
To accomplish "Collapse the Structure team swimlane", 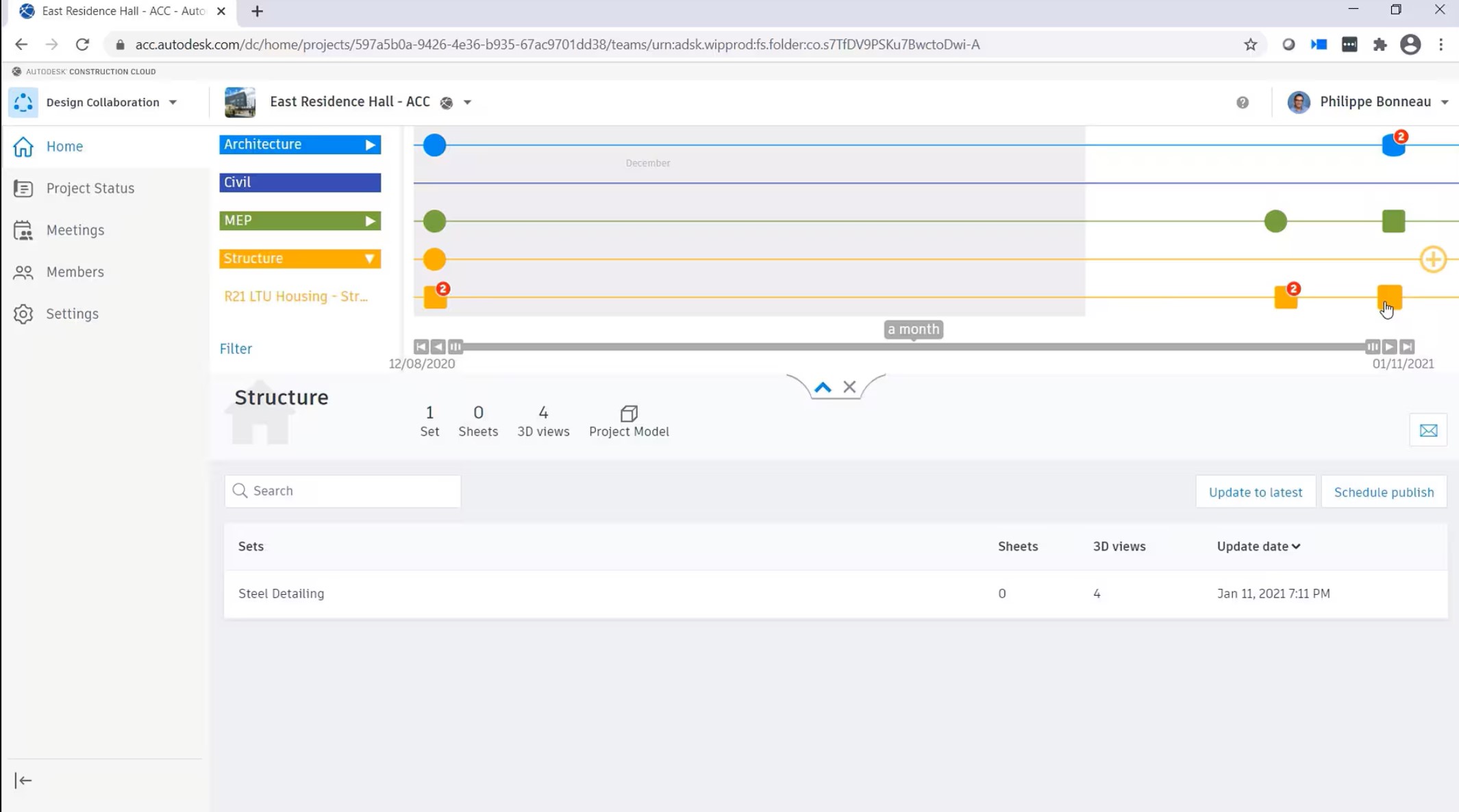I will [x=369, y=258].
